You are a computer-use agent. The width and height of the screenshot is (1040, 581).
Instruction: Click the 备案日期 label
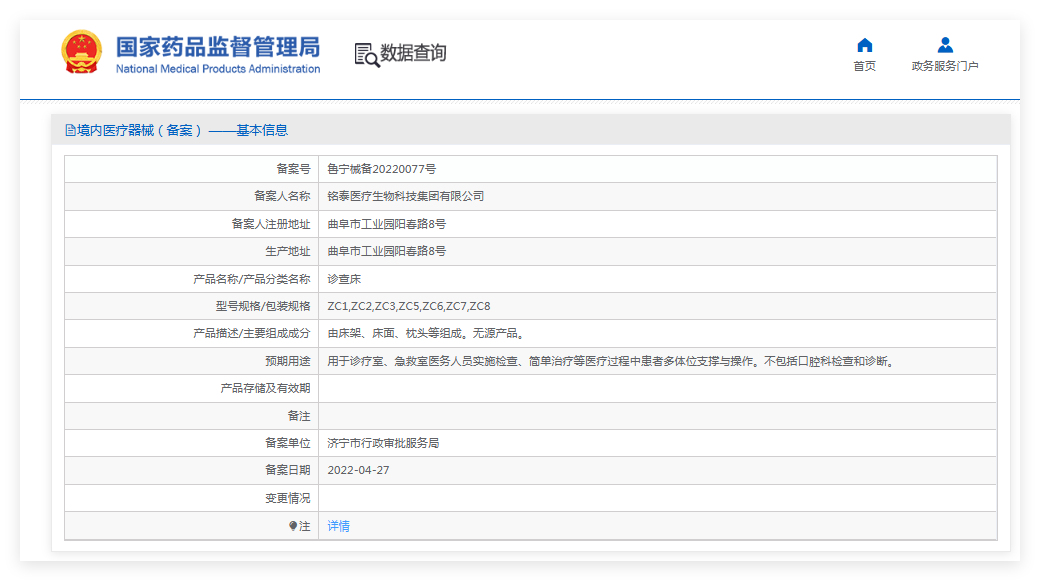[288, 470]
